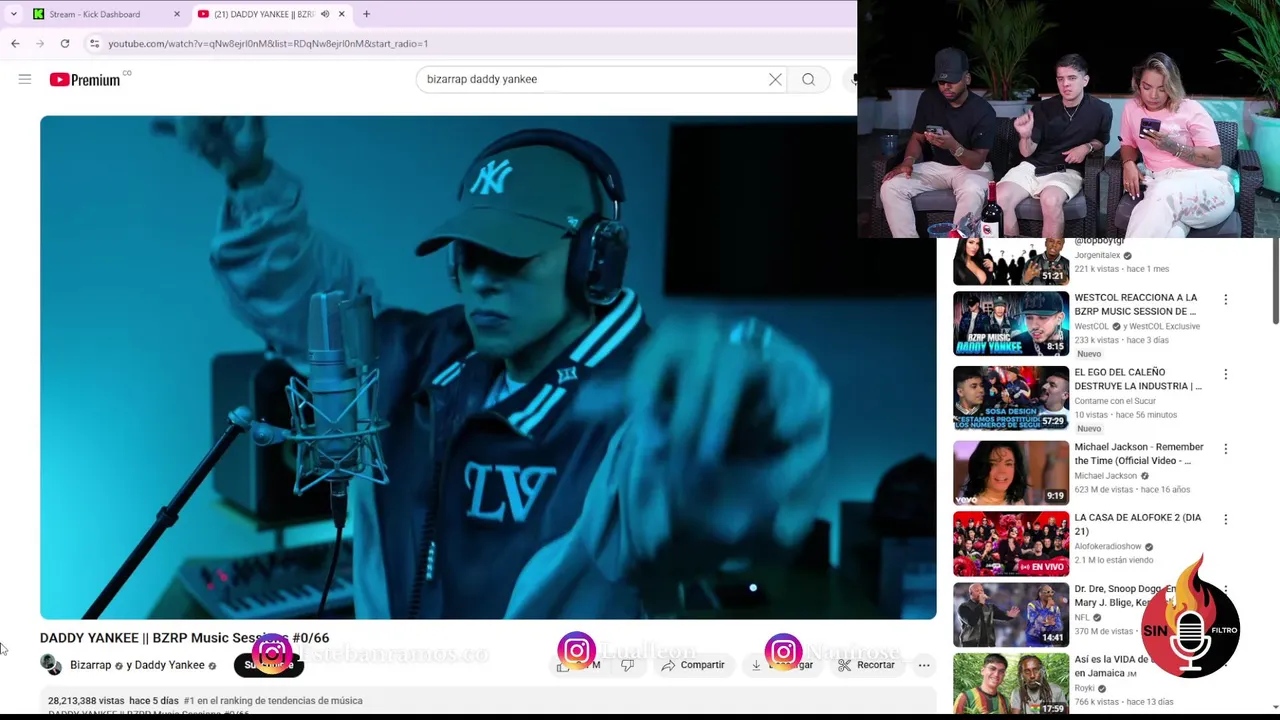Screen dimensions: 1280x720
Task: Dislike the video with thumbs-down
Action: [628, 665]
